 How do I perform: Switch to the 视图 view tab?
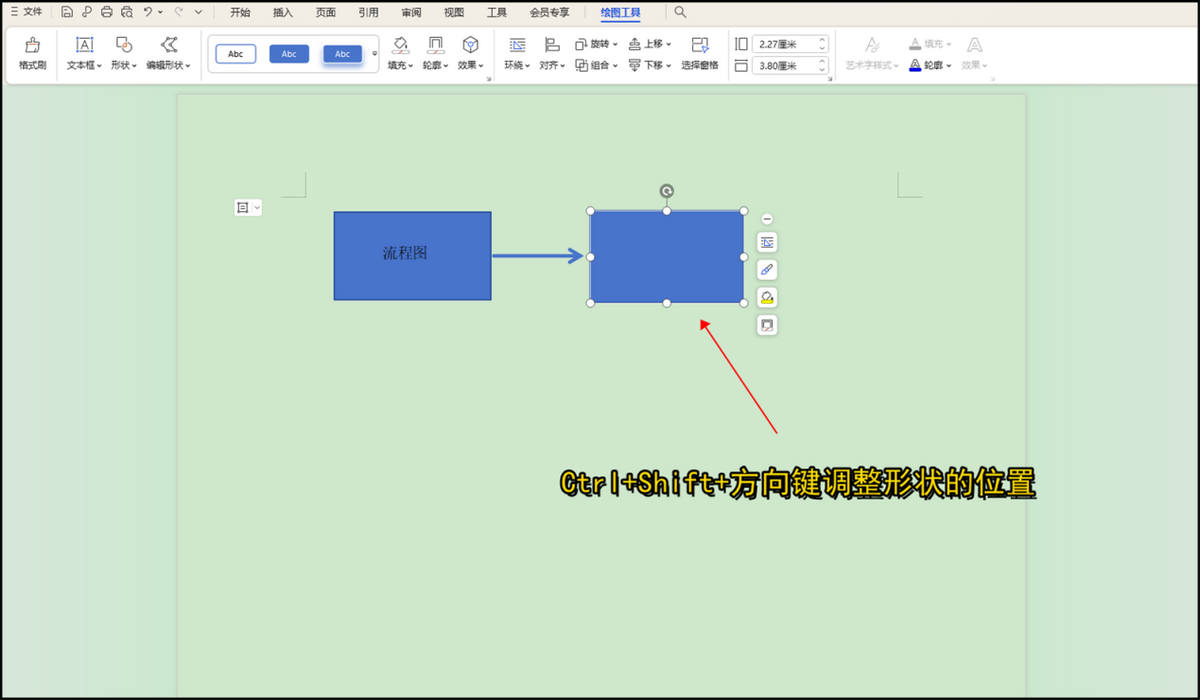[x=454, y=13]
